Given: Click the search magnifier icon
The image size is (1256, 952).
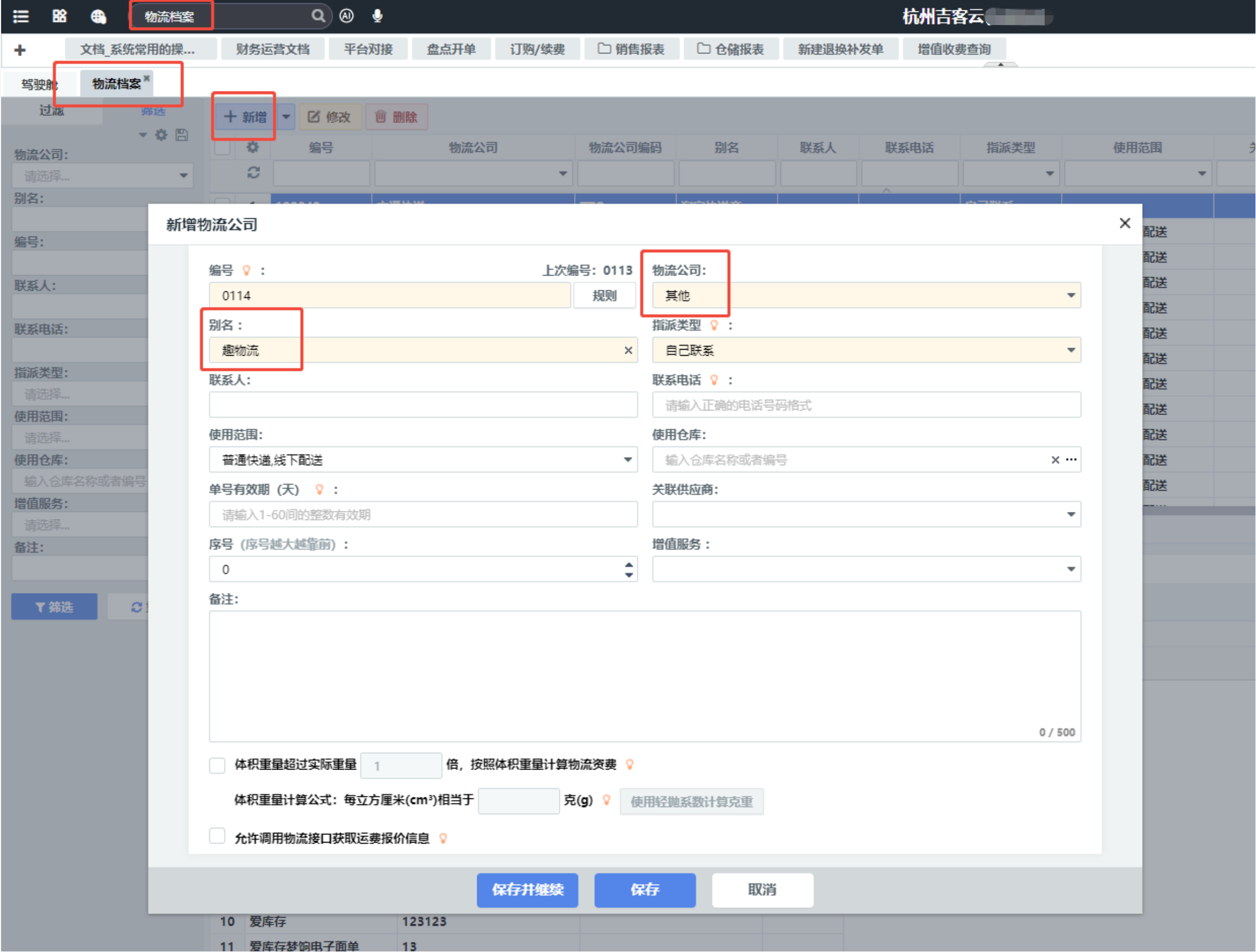Looking at the screenshot, I should (318, 15).
